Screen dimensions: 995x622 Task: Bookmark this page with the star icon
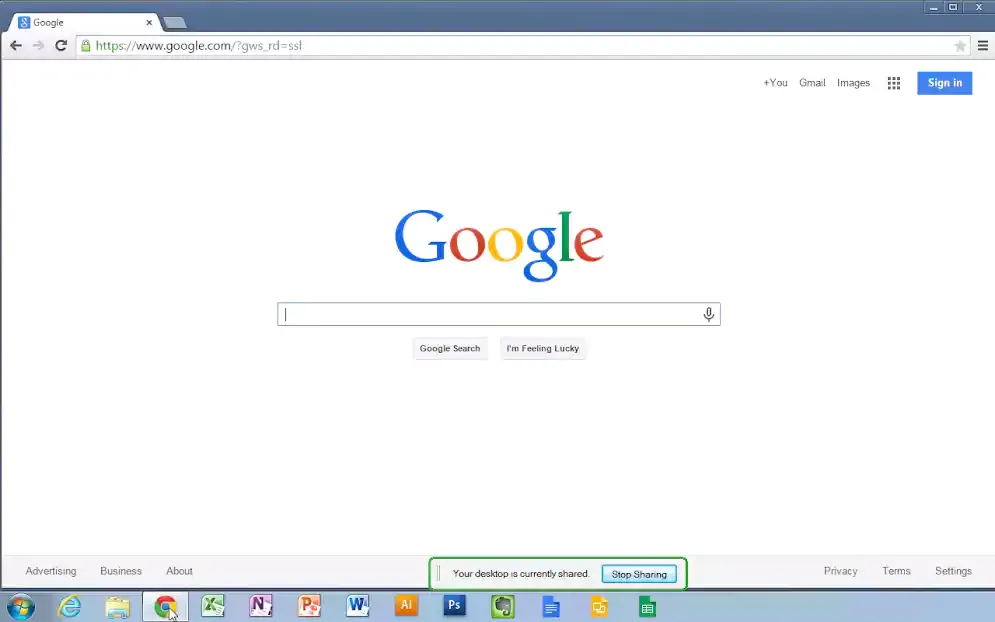(x=959, y=46)
